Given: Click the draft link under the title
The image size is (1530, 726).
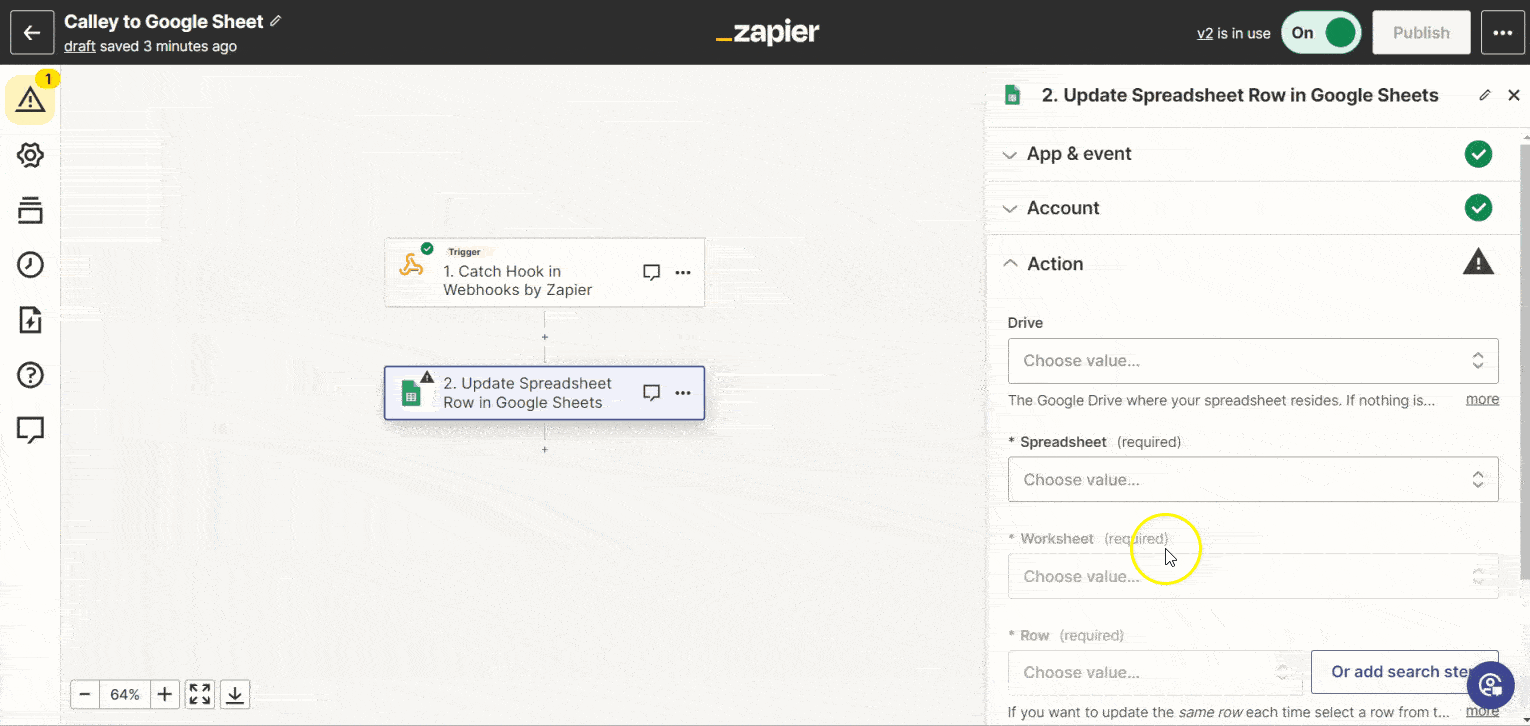Looking at the screenshot, I should [x=80, y=46].
